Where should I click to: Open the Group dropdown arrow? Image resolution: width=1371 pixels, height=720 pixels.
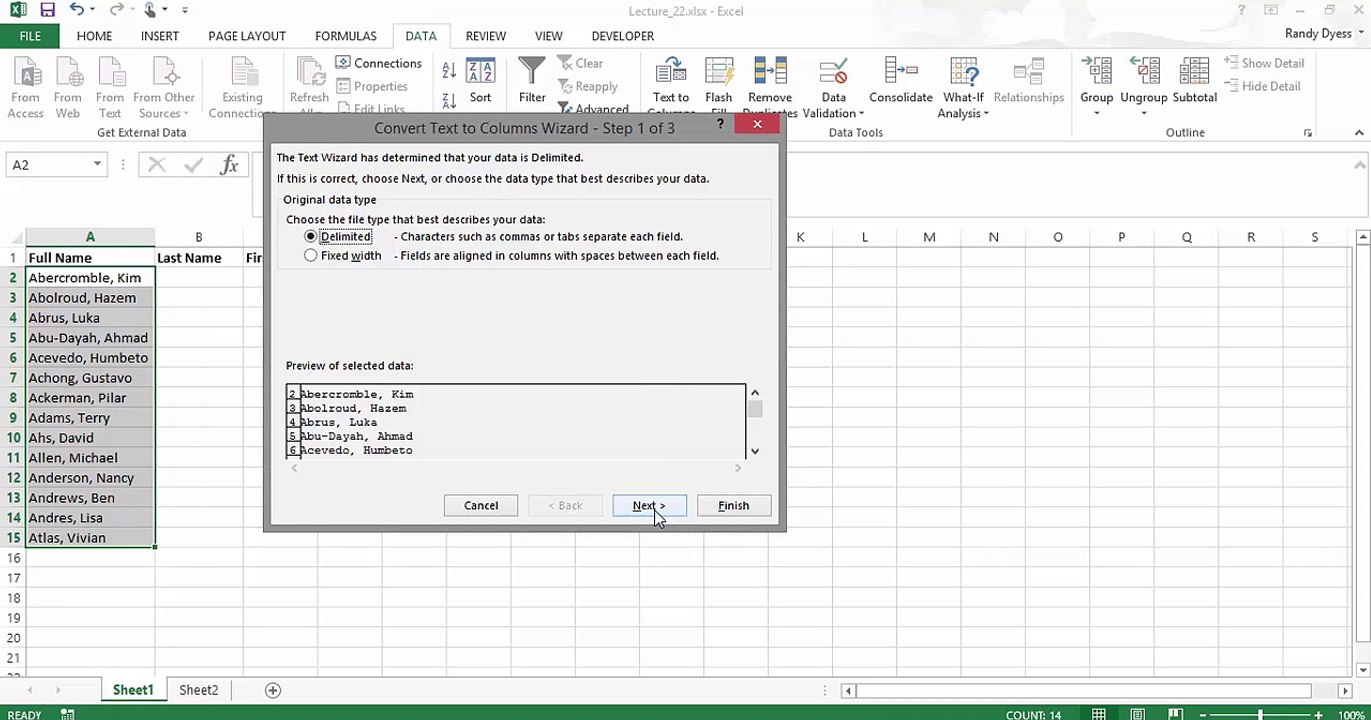(x=1096, y=113)
